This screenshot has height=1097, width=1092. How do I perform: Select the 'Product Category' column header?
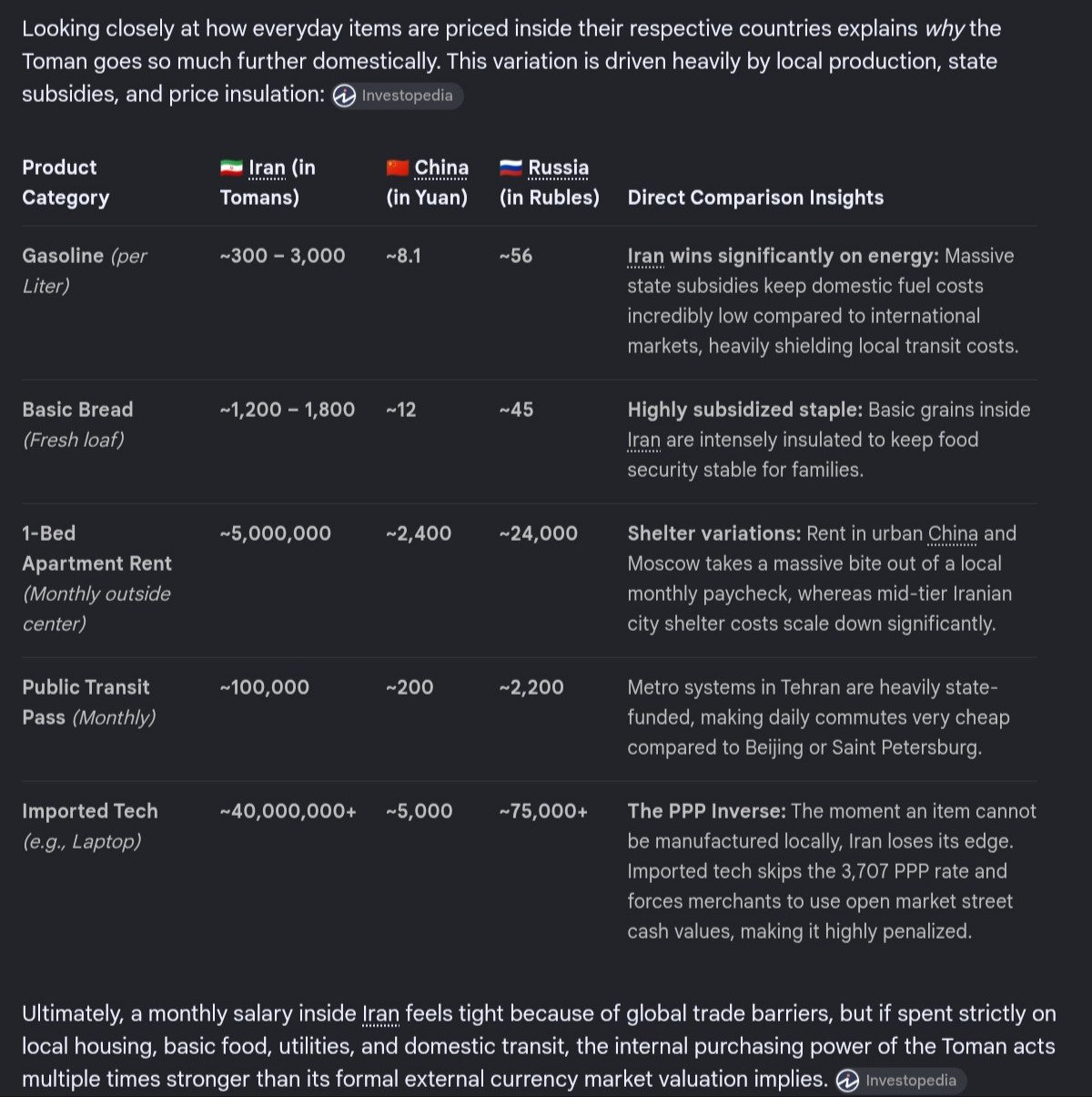coord(66,182)
